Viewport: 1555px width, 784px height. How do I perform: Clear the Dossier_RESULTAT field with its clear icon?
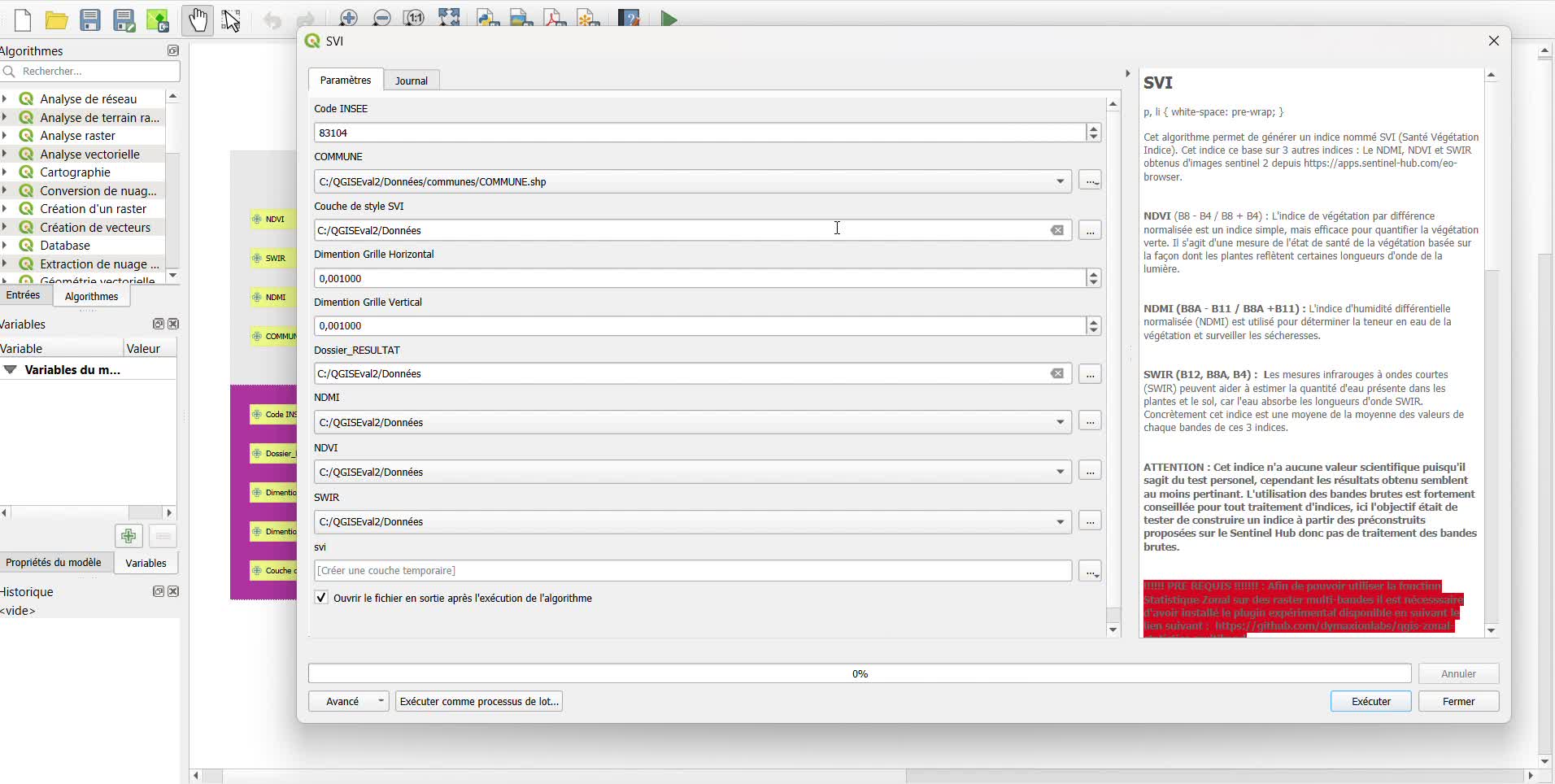click(1056, 374)
